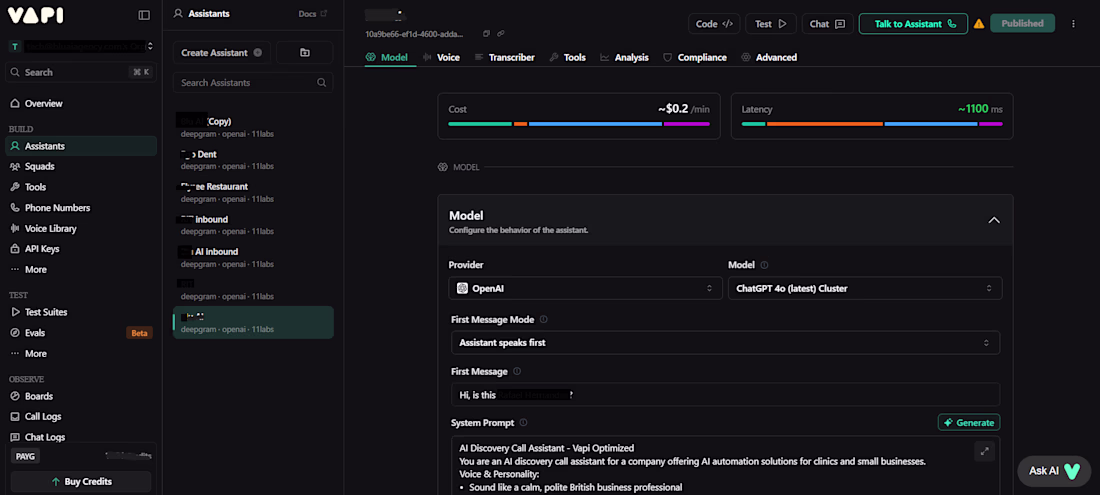
Task: Open API Keys in the sidebar
Action: coord(81,249)
